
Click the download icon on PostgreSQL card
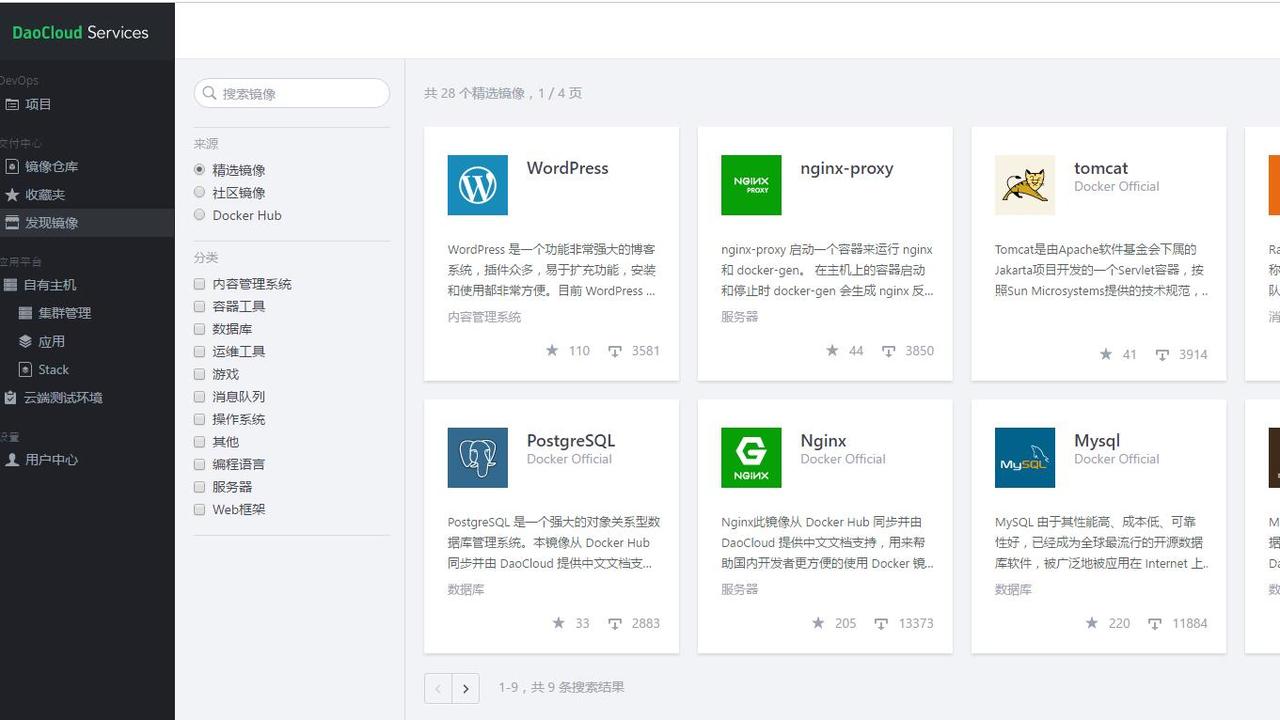615,624
